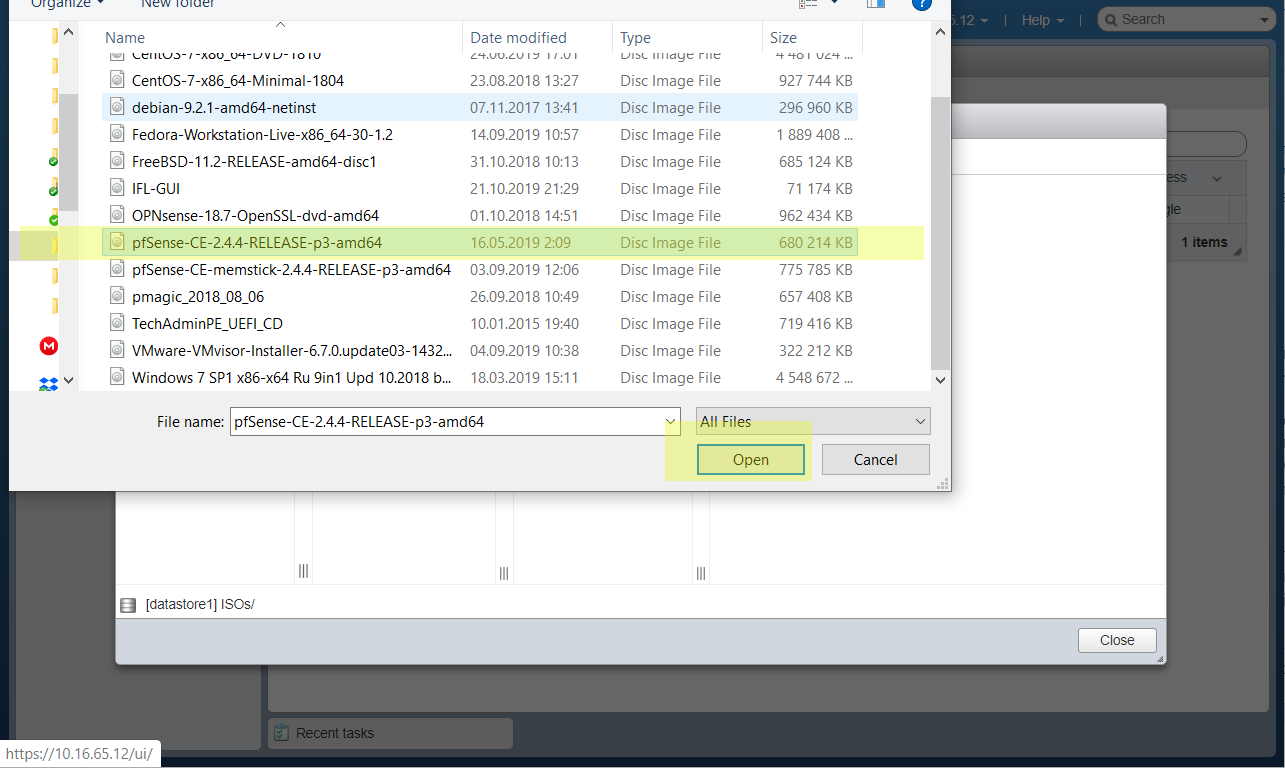Open Recent tasks panel
The image size is (1285, 768).
point(390,733)
